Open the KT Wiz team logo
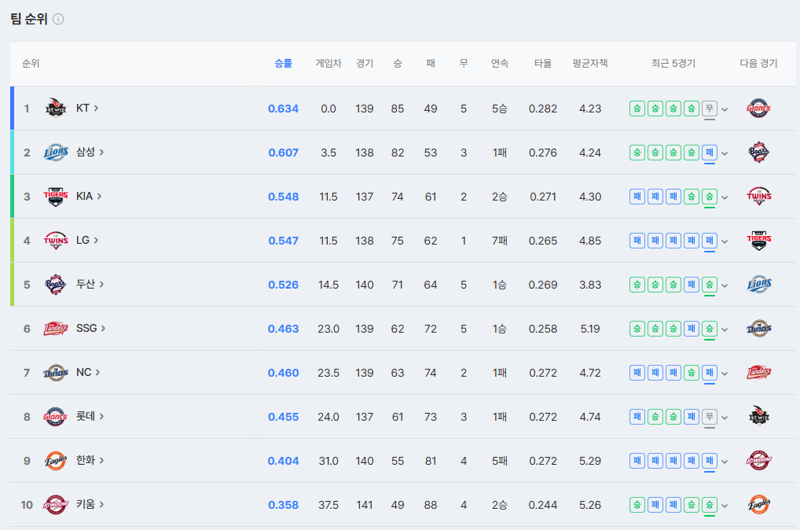 tap(56, 108)
